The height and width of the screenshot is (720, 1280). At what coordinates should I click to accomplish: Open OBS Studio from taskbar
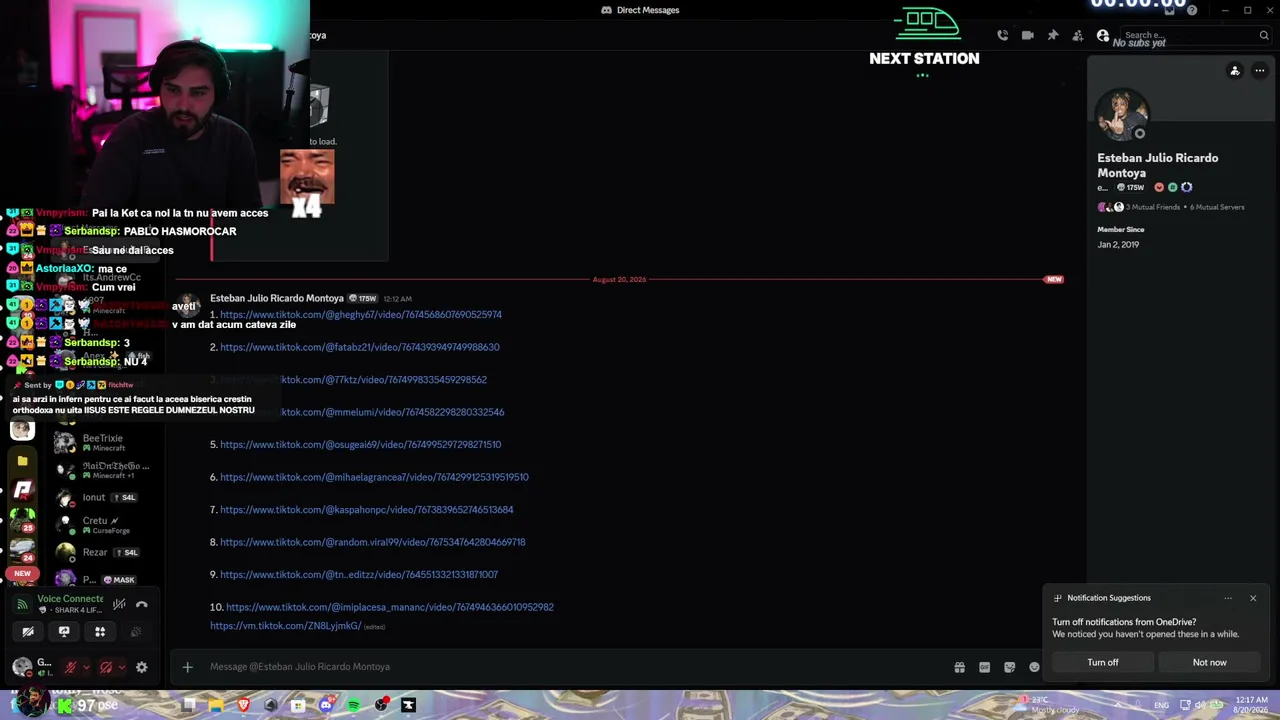tap(381, 705)
